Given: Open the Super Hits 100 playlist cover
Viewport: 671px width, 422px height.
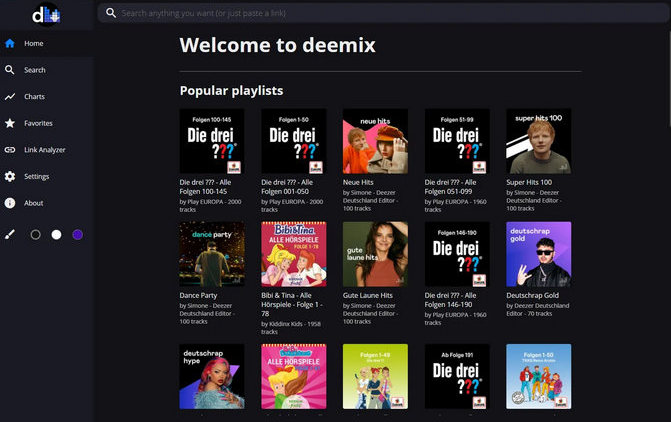Looking at the screenshot, I should 538,141.
